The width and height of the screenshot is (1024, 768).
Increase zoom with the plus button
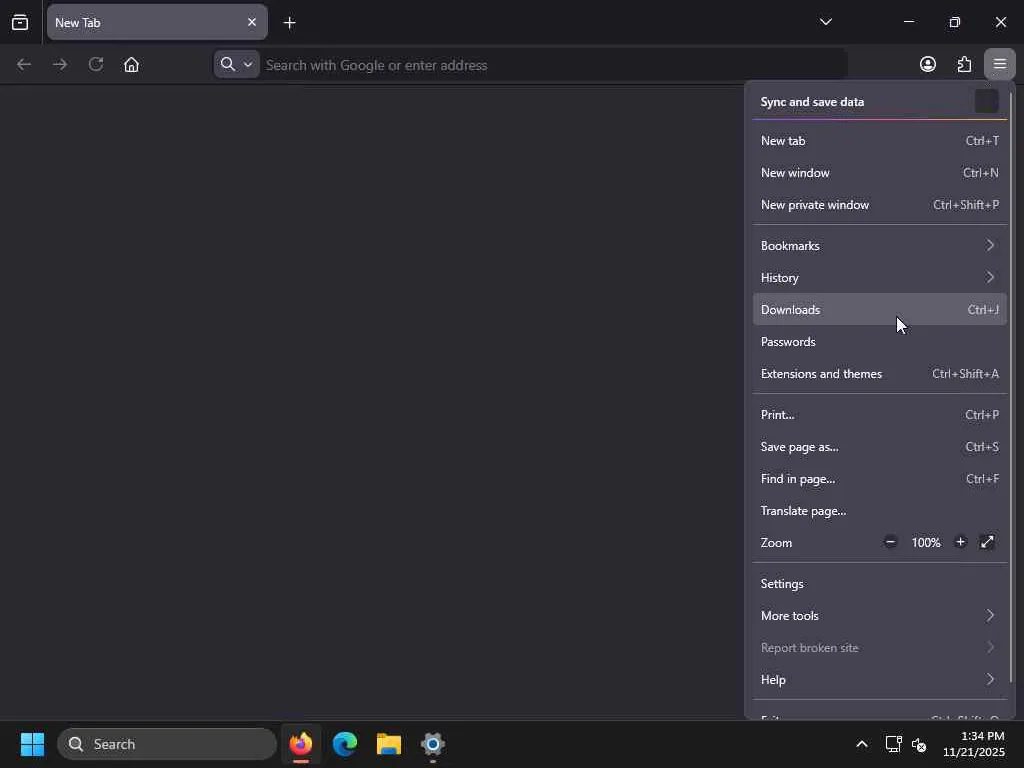[x=960, y=542]
